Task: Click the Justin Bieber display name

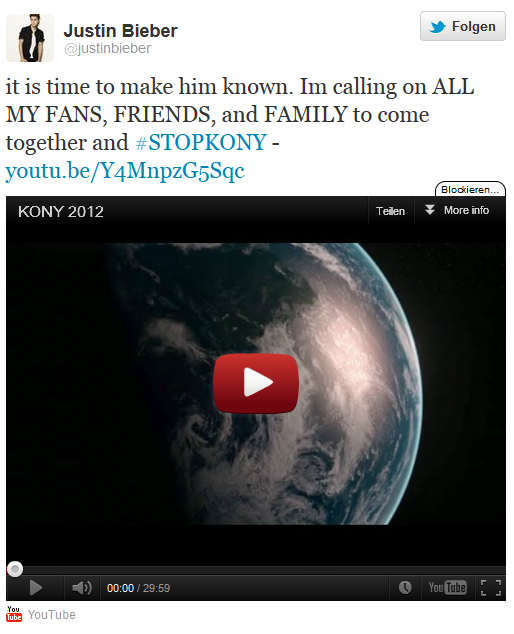Action: click(x=121, y=31)
